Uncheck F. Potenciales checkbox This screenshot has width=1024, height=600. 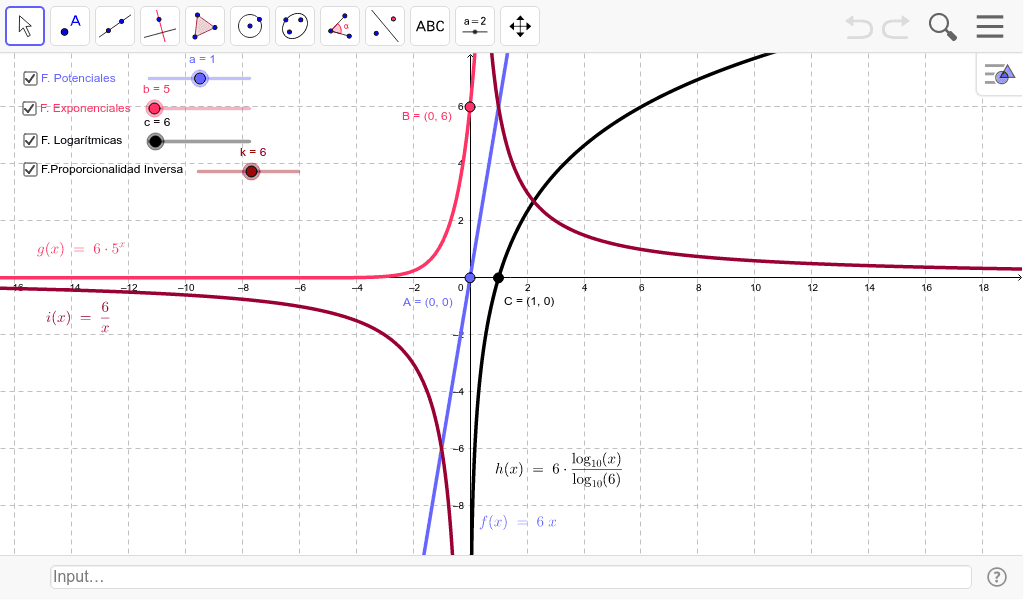(29, 78)
